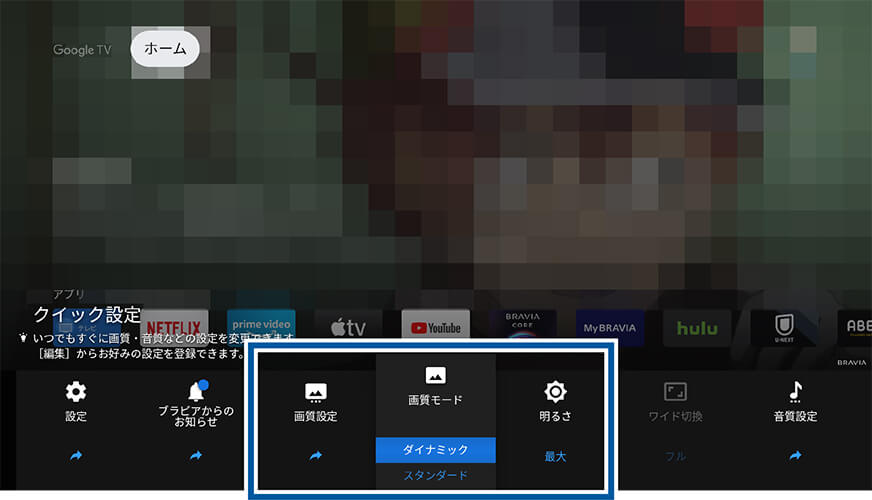Open the Hulu app tile
This screenshot has width=872, height=500.
[x=697, y=327]
